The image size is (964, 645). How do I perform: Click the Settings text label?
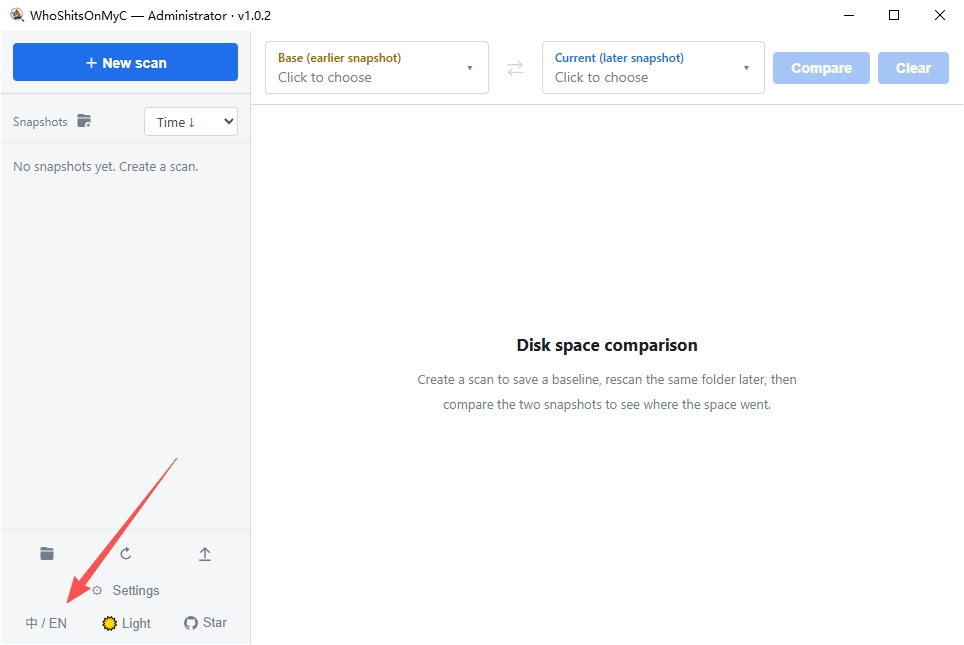pyautogui.click(x=136, y=590)
